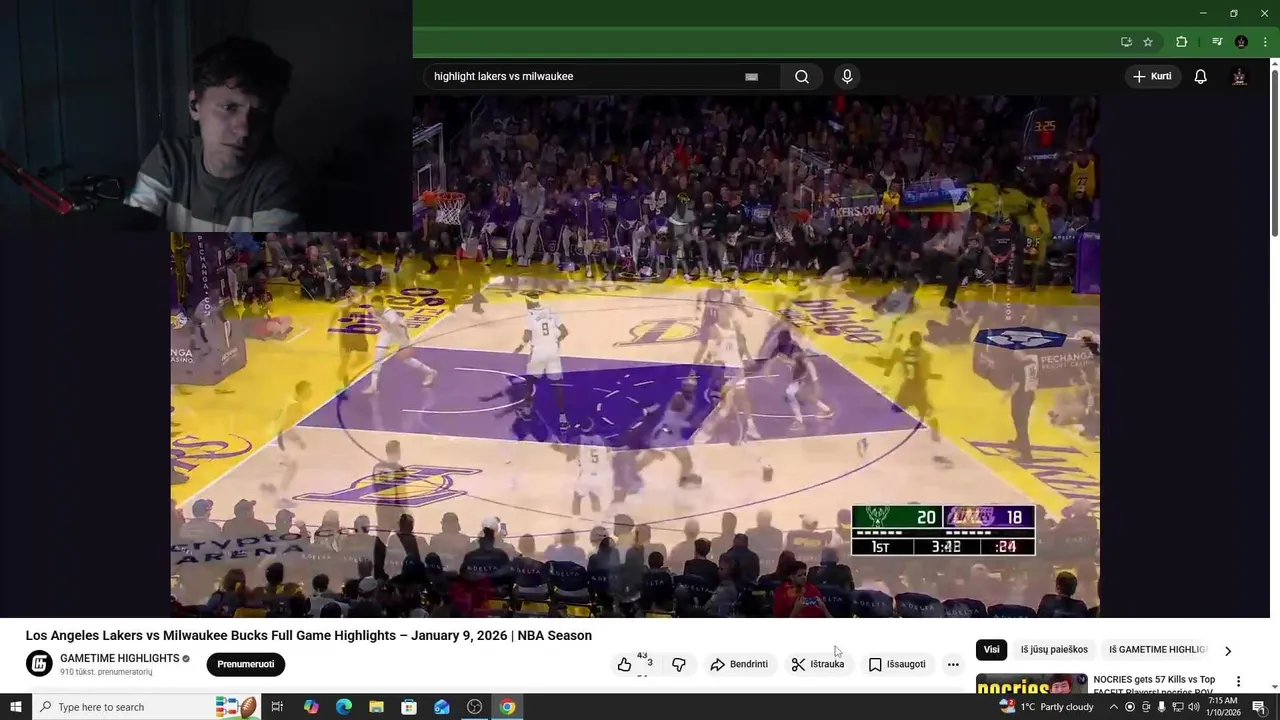Screen dimensions: 1280x720
Task: Open the YouTube account avatar menu
Action: 1239,77
